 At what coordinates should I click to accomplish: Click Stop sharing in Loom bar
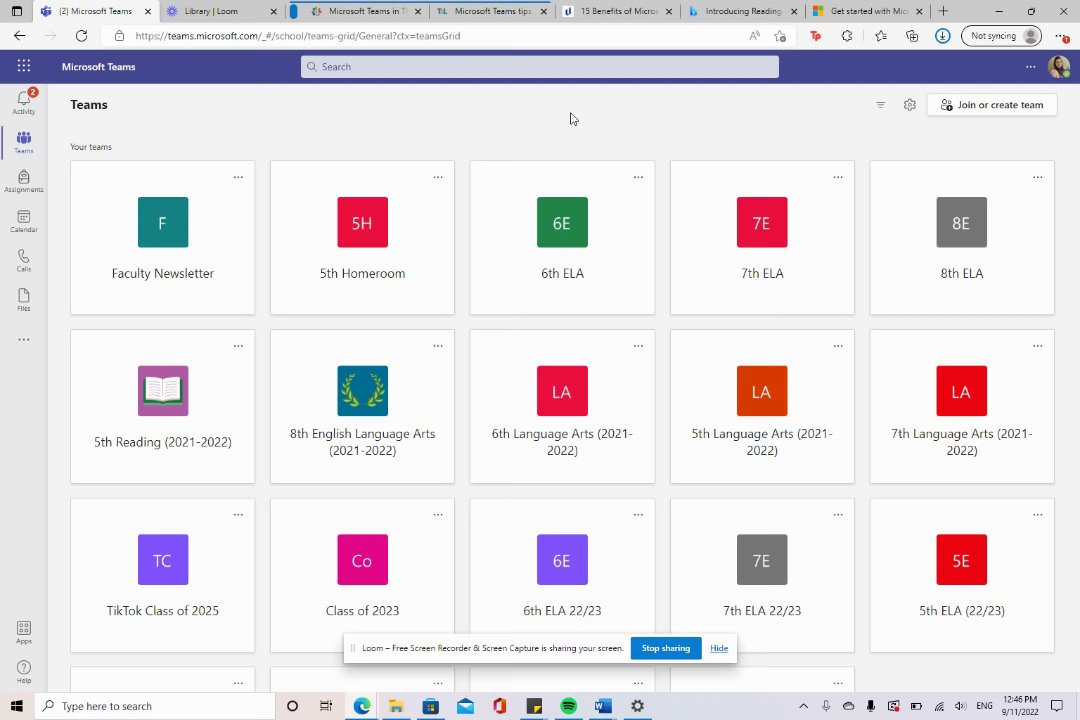pyautogui.click(x=666, y=648)
